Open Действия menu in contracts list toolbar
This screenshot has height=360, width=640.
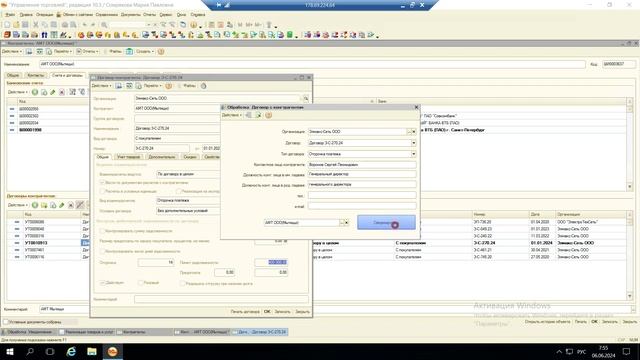(x=18, y=205)
